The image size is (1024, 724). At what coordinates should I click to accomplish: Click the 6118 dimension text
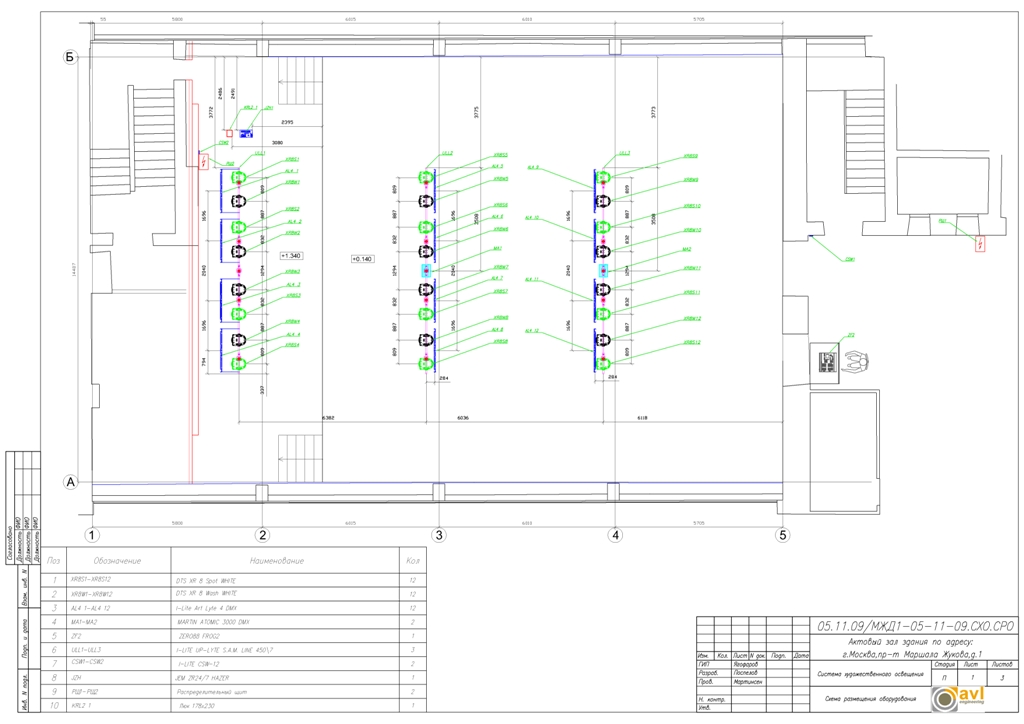coord(642,418)
